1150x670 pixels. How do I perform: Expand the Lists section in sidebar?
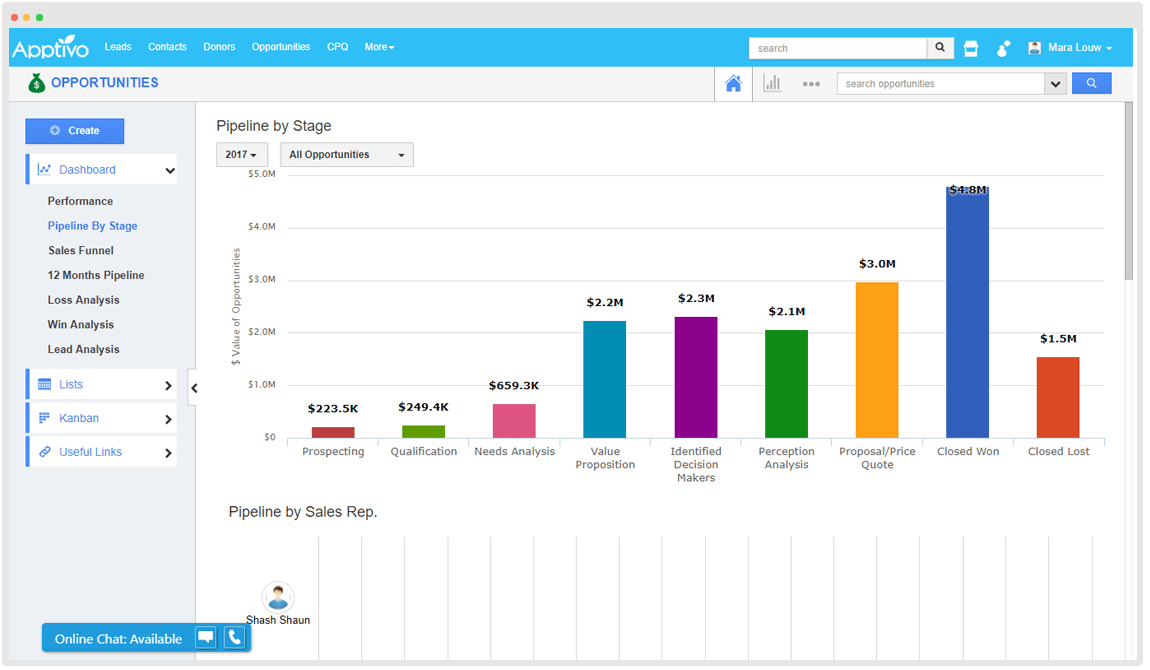[101, 385]
